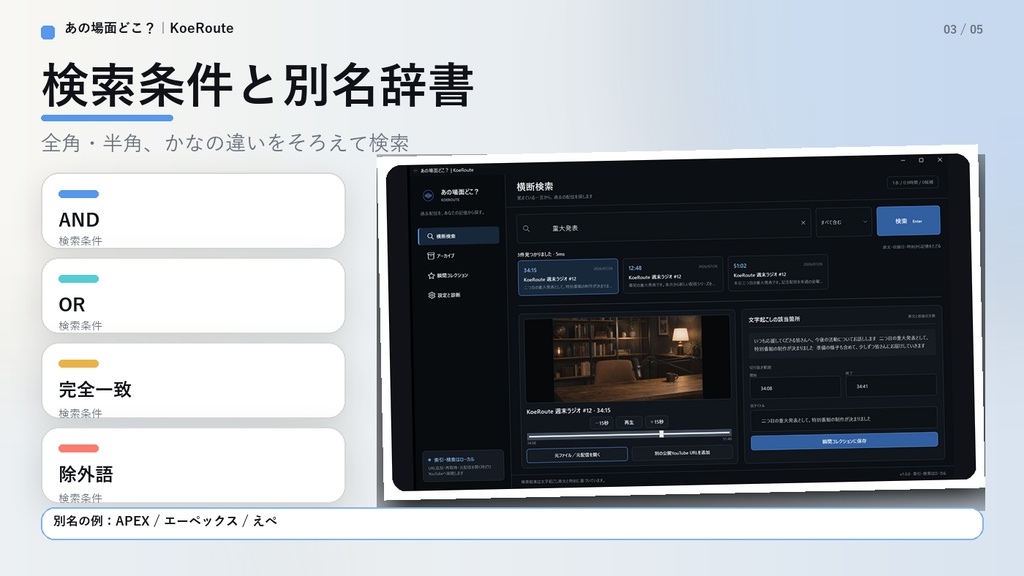Click the AND 検索条件 card on the slide
The image size is (1024, 576).
[193, 210]
